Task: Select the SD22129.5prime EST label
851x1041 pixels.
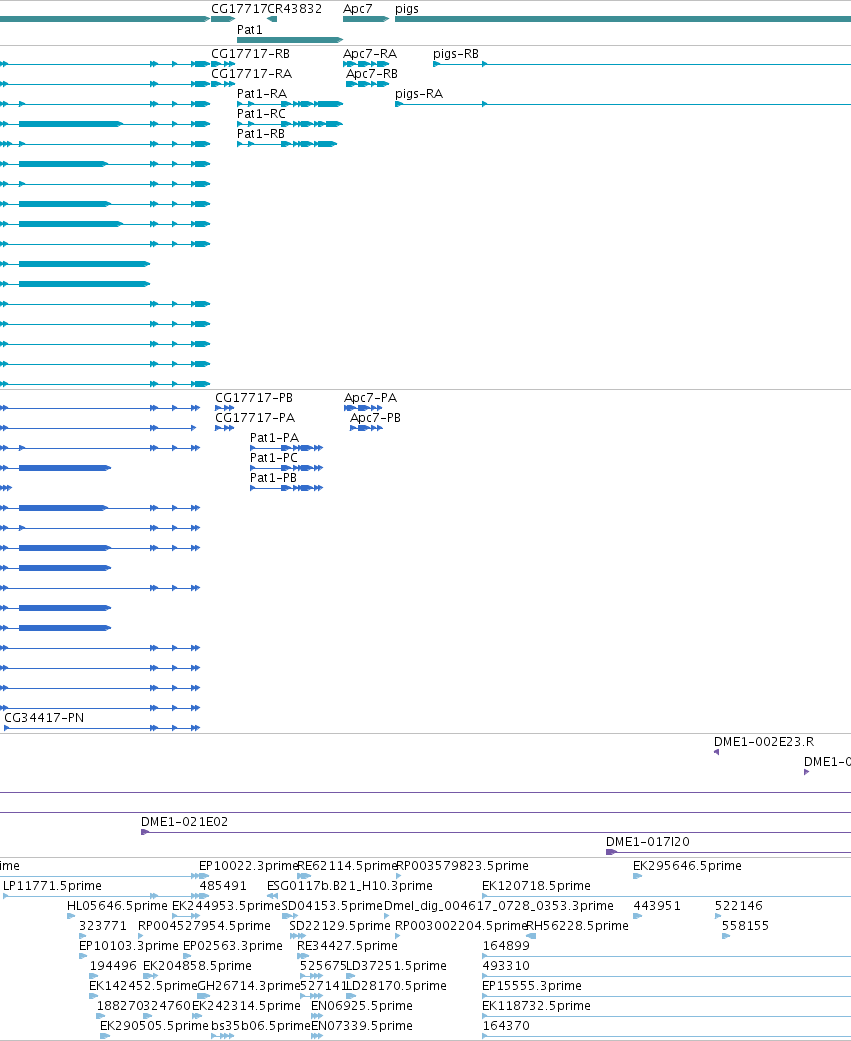Action: click(340, 925)
